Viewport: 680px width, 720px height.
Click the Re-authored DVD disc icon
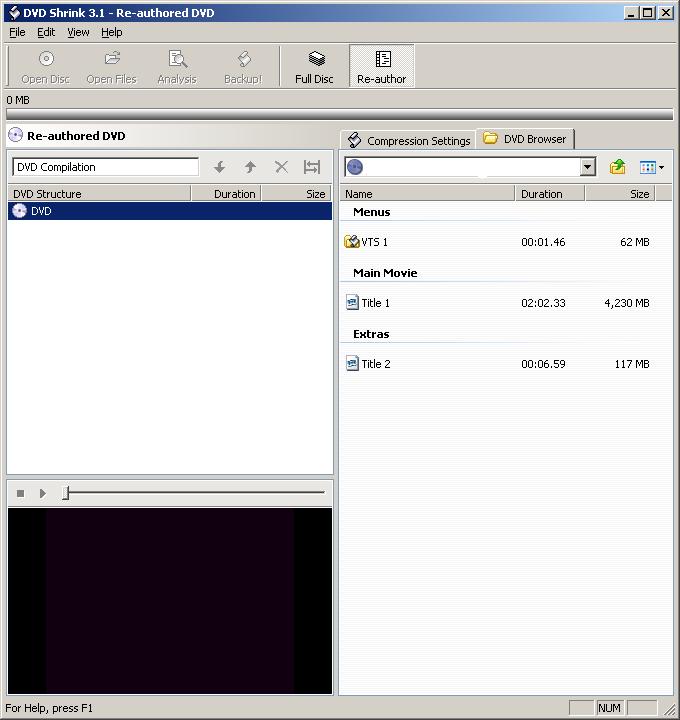[16, 135]
